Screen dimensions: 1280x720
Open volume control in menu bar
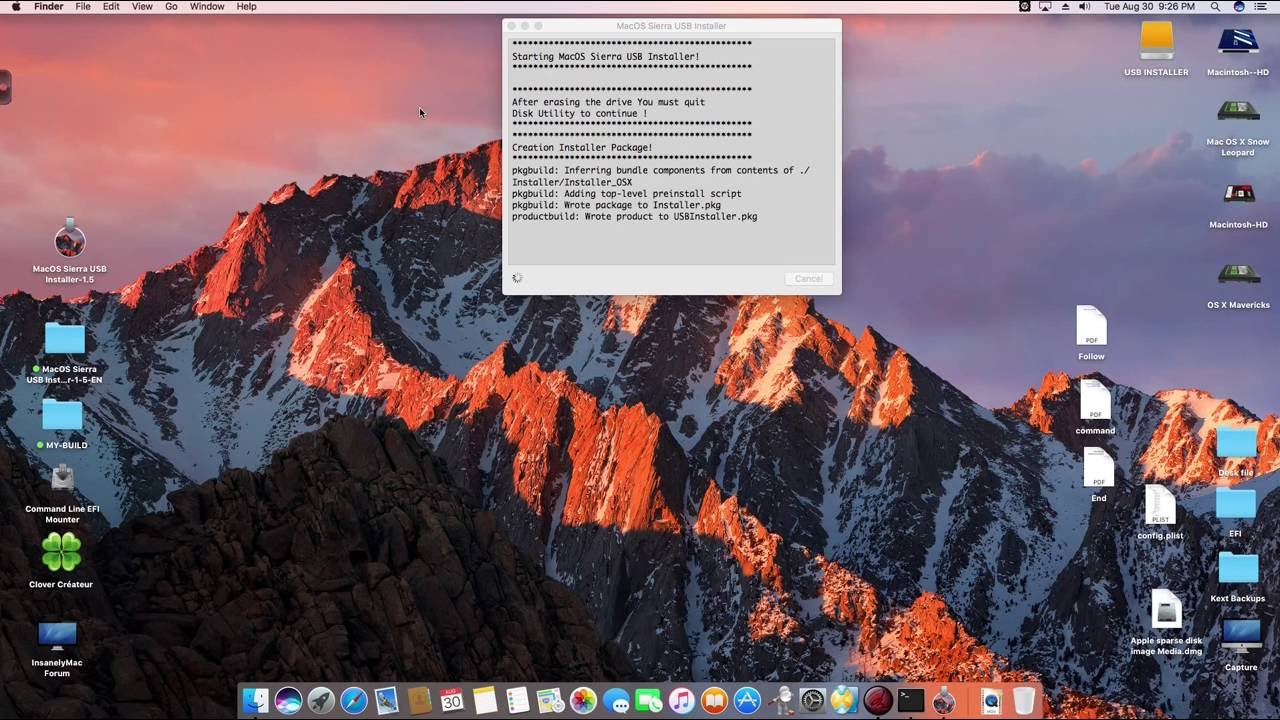(1084, 6)
